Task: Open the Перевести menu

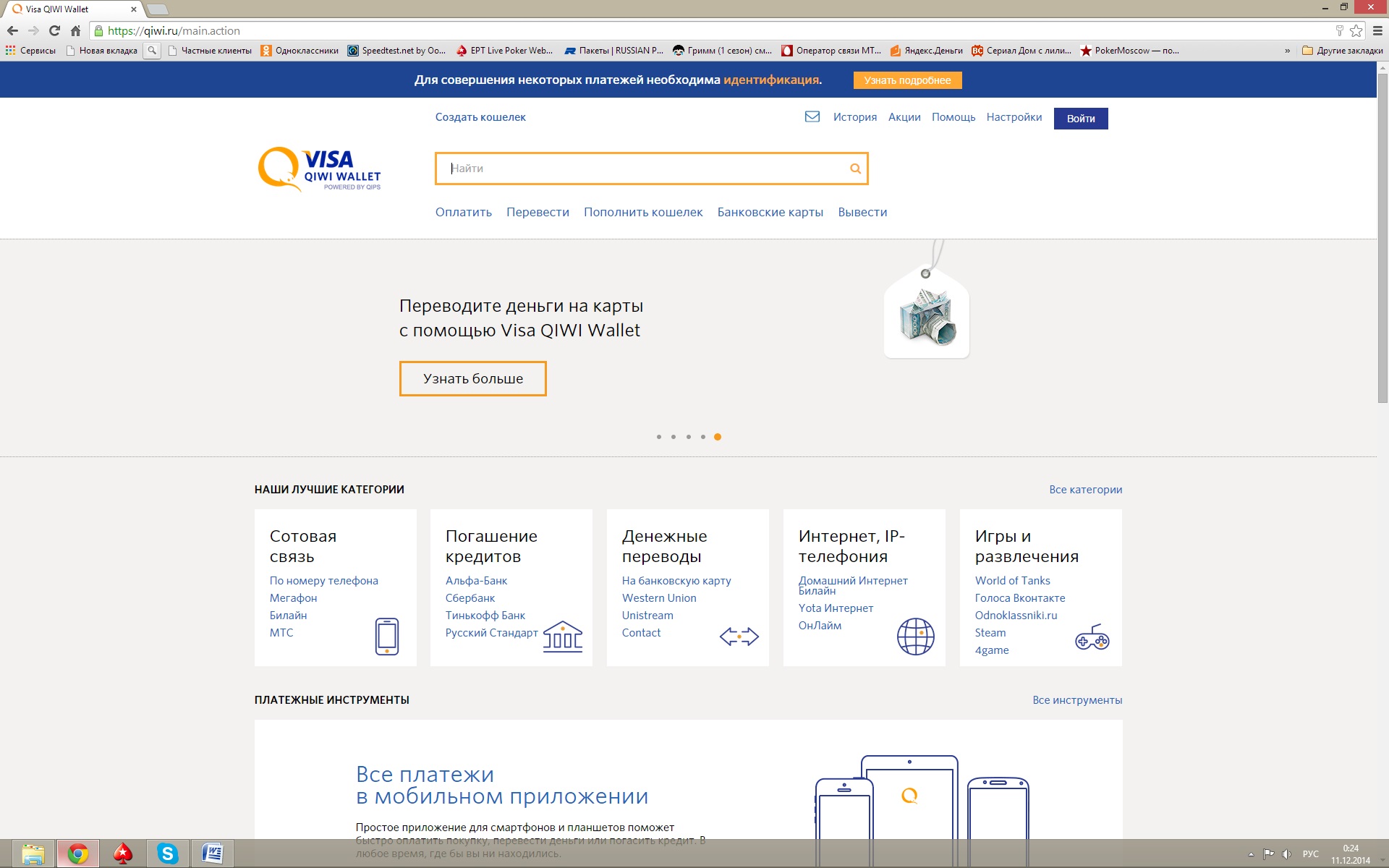Action: [538, 212]
